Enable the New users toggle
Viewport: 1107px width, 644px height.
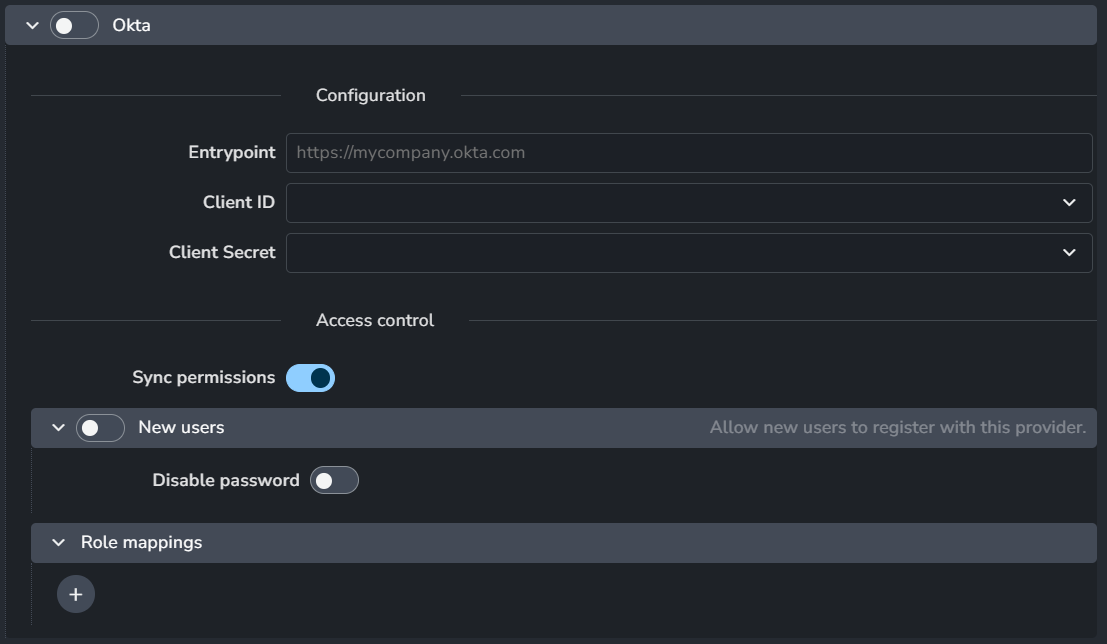tap(100, 428)
